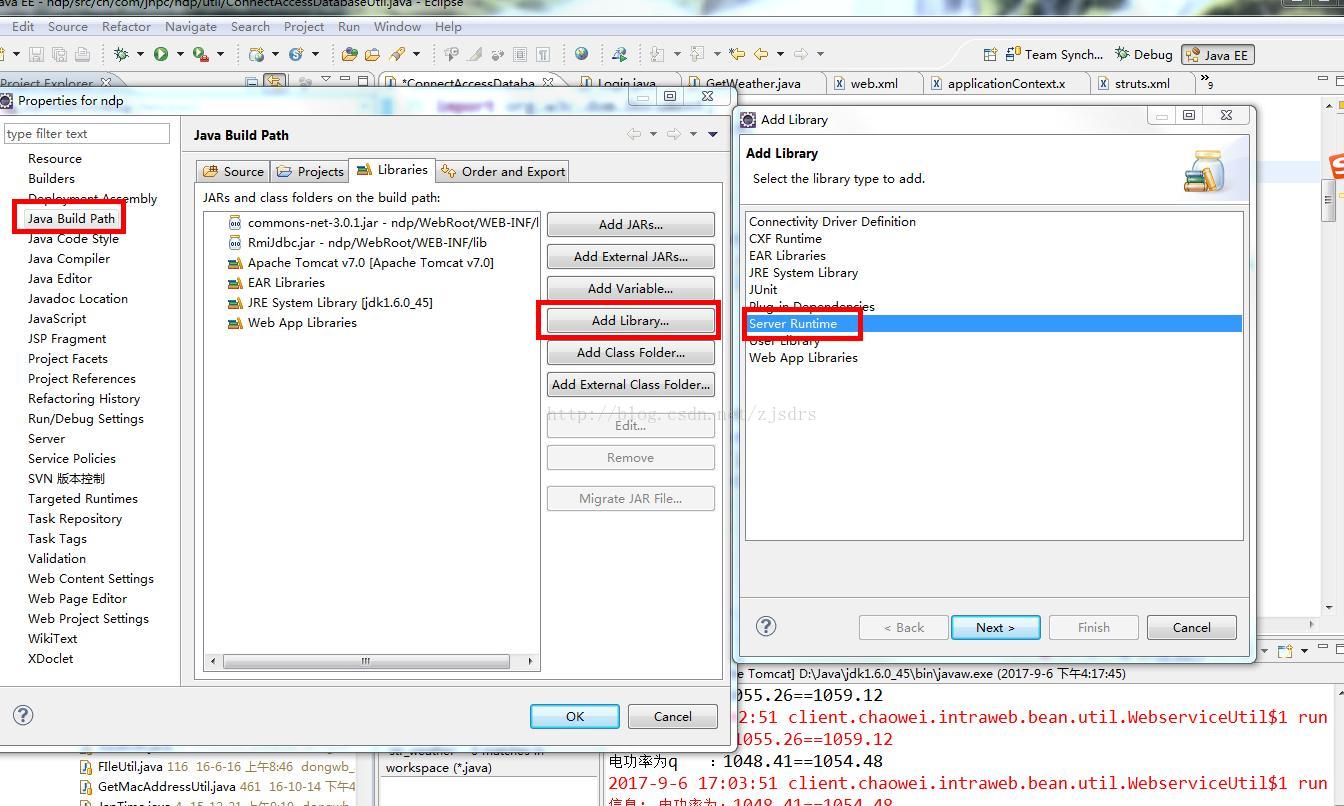
Task: Click the Run Last Tool icon with the red toolbox
Action: click(x=201, y=54)
